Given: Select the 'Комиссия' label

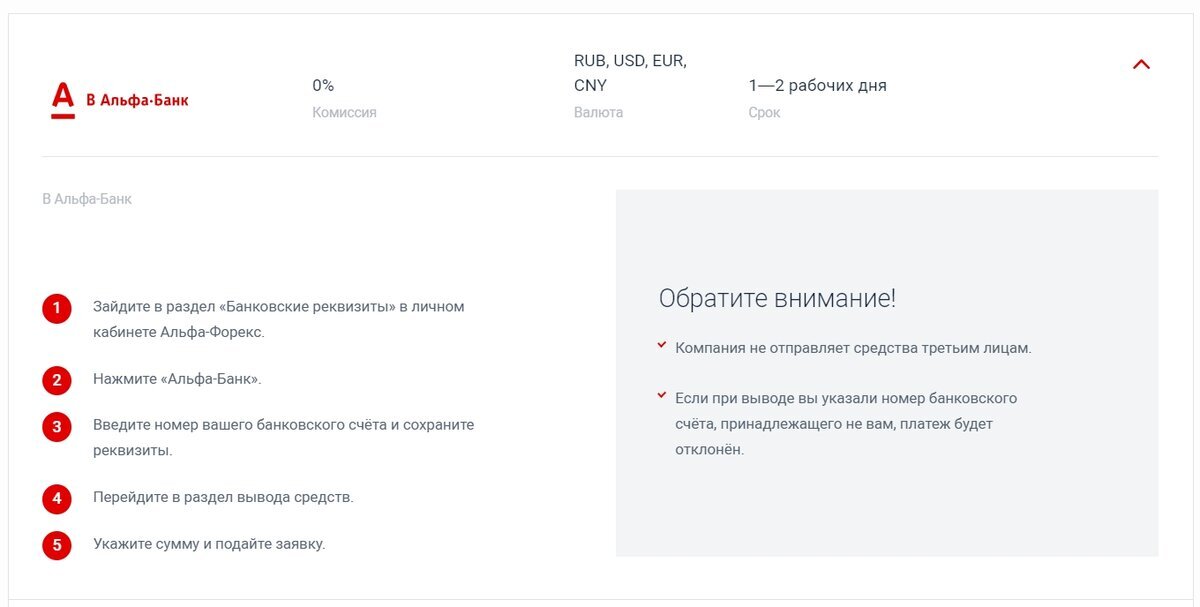Looking at the screenshot, I should (344, 112).
